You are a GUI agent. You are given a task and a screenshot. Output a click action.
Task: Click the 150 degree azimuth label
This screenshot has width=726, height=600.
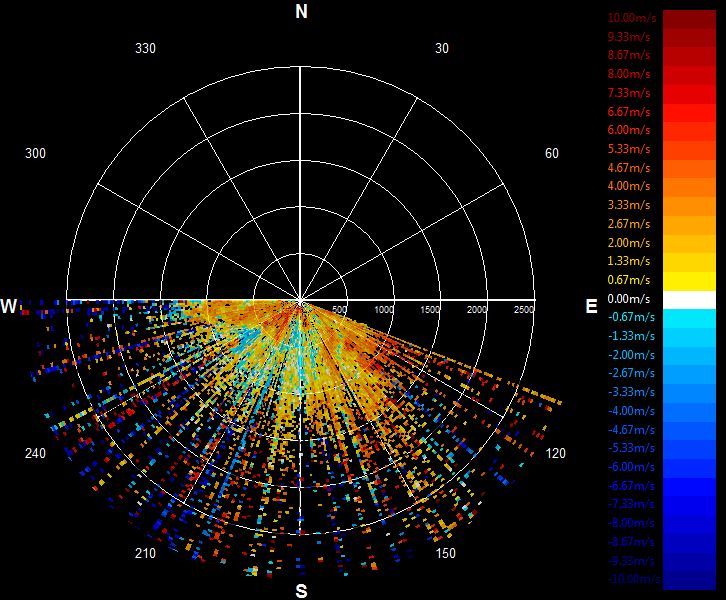click(x=445, y=553)
